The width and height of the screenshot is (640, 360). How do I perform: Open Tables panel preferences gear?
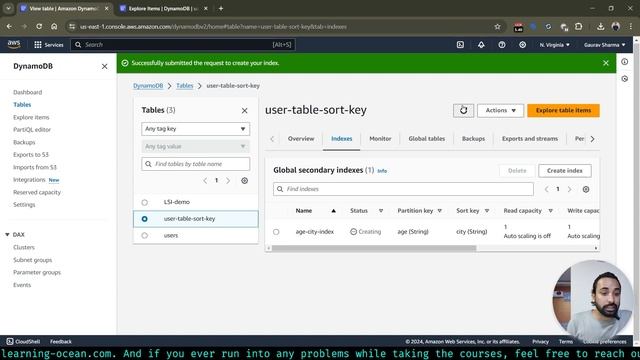pyautogui.click(x=244, y=180)
